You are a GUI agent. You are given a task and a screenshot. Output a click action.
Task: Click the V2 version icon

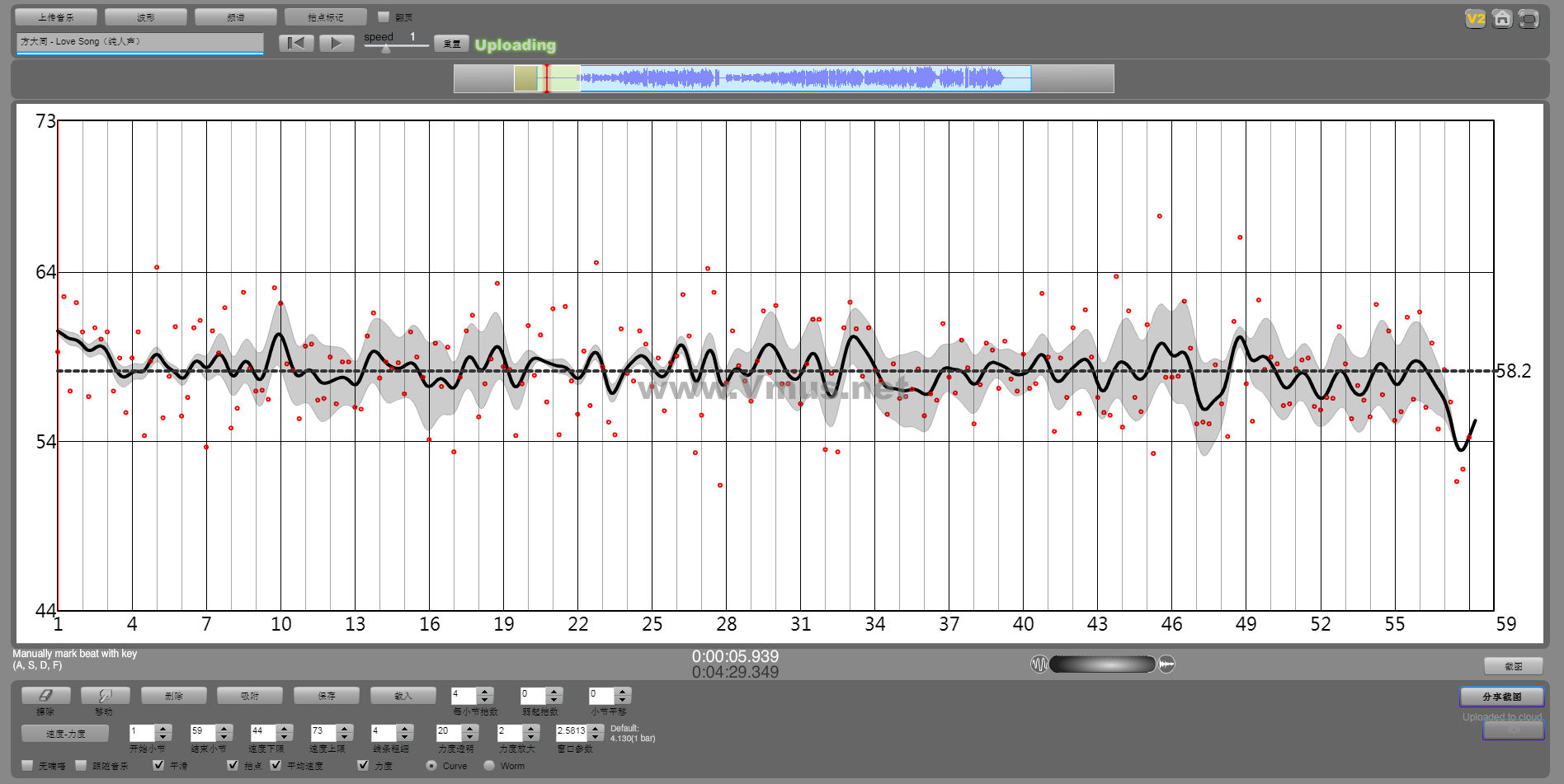point(1475,19)
